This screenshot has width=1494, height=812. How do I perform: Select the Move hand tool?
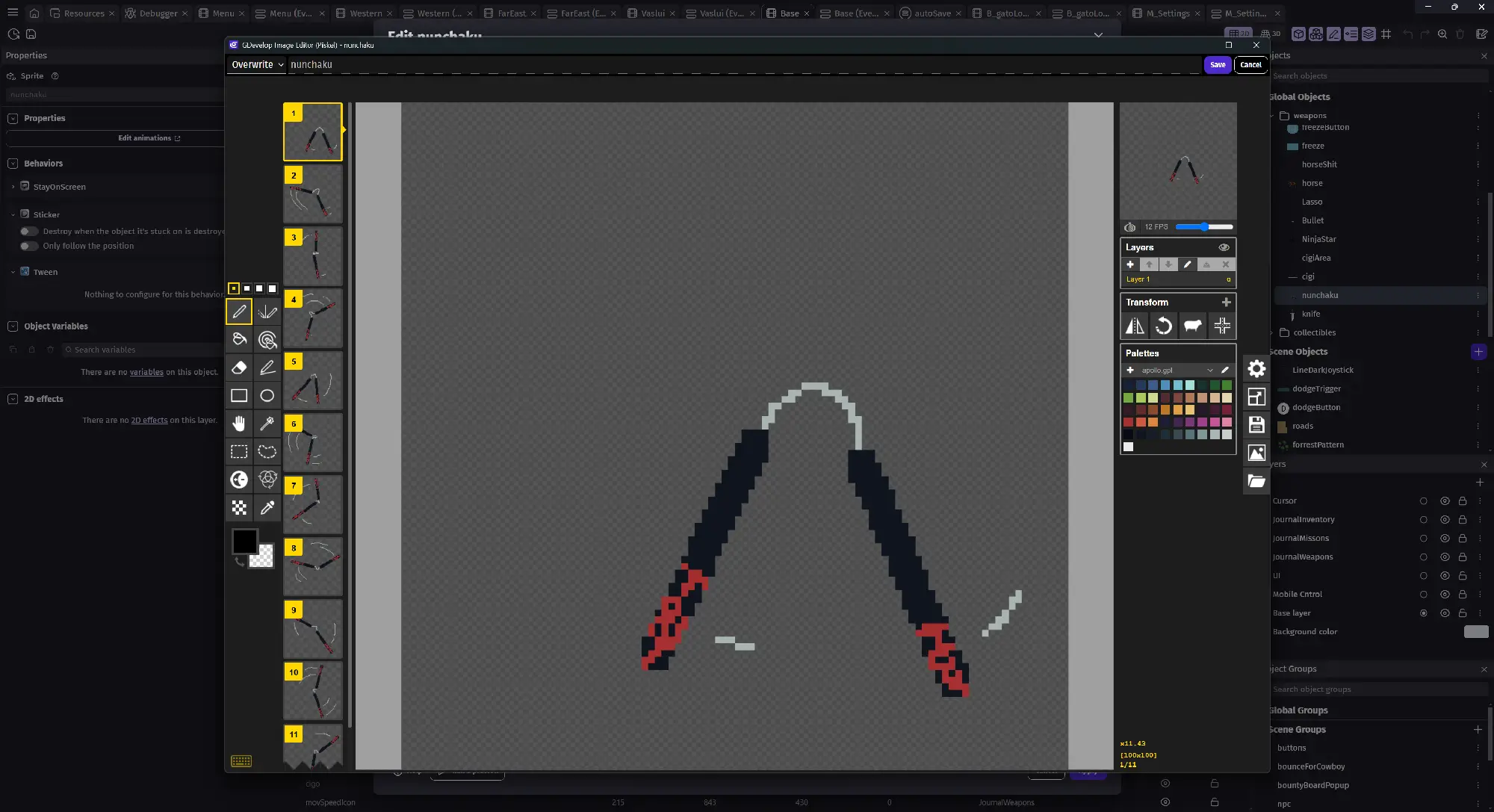pos(239,424)
